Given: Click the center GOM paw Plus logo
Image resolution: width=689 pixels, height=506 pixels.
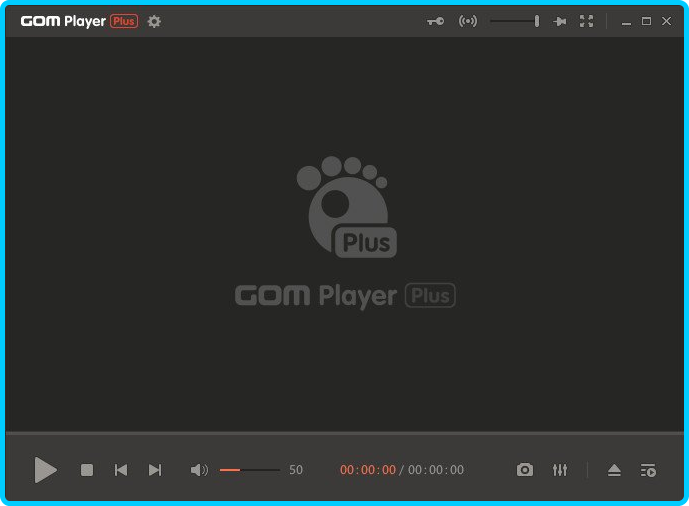Looking at the screenshot, I should click(346, 207).
